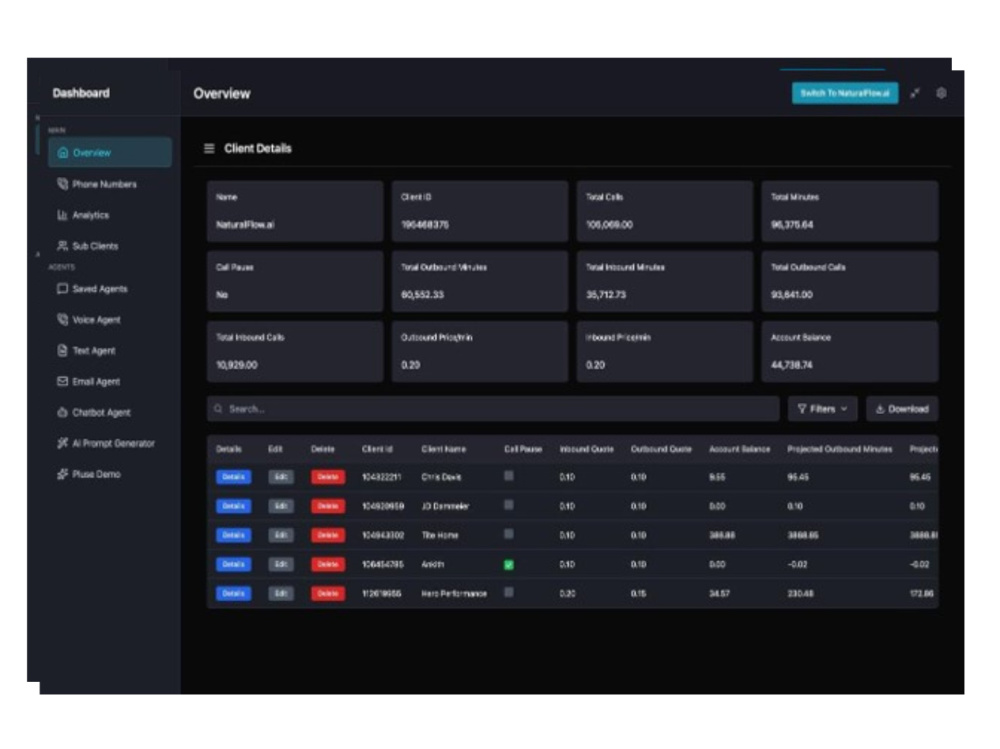Open Pluse Demo entry

[x=96, y=474]
